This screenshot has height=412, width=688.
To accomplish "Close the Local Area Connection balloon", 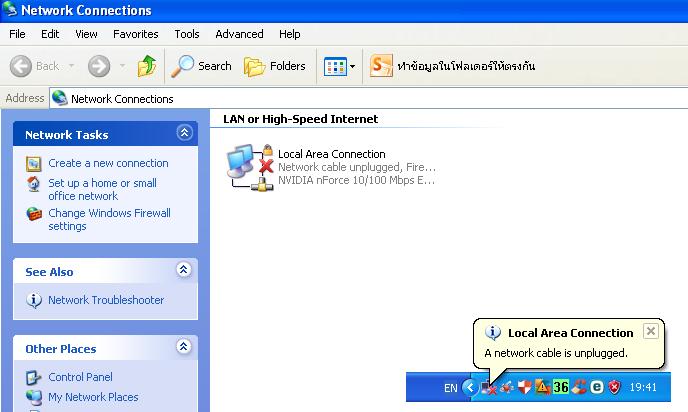I will click(x=651, y=331).
